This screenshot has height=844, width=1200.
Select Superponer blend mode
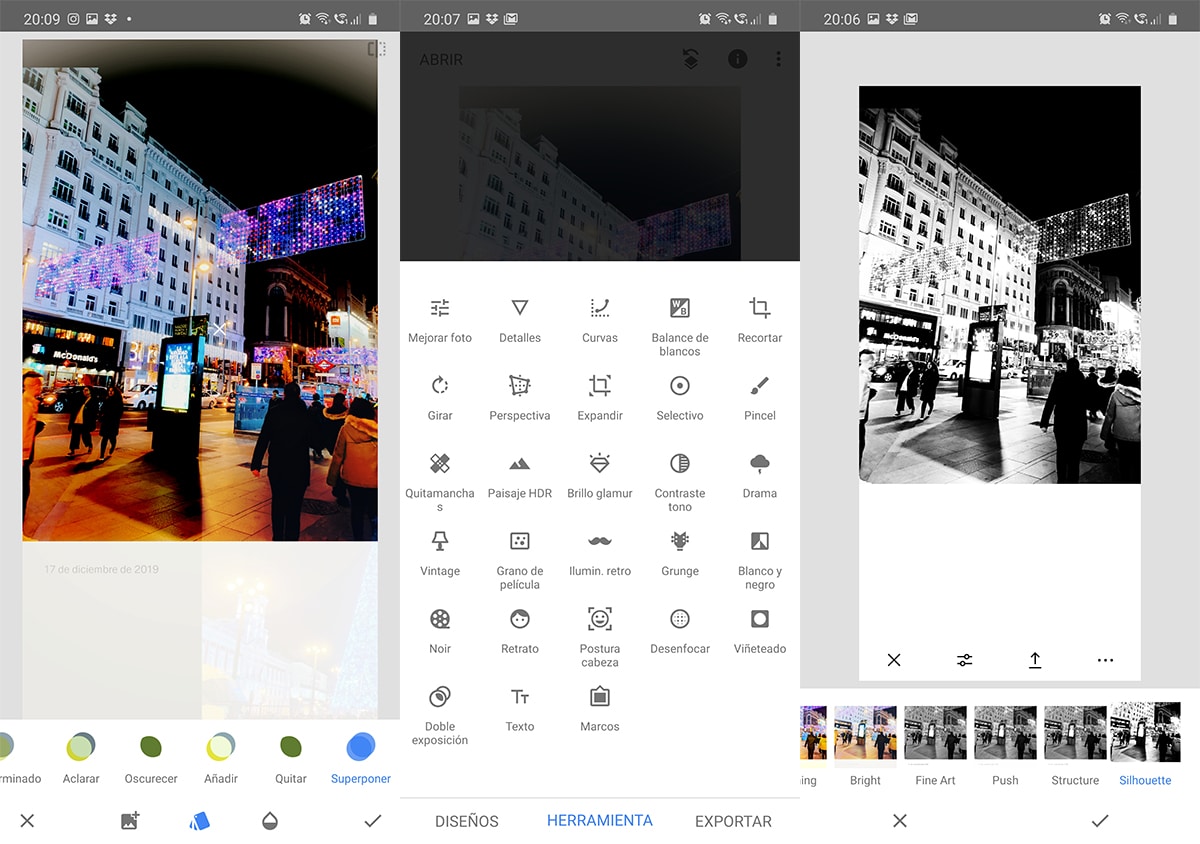point(361,756)
